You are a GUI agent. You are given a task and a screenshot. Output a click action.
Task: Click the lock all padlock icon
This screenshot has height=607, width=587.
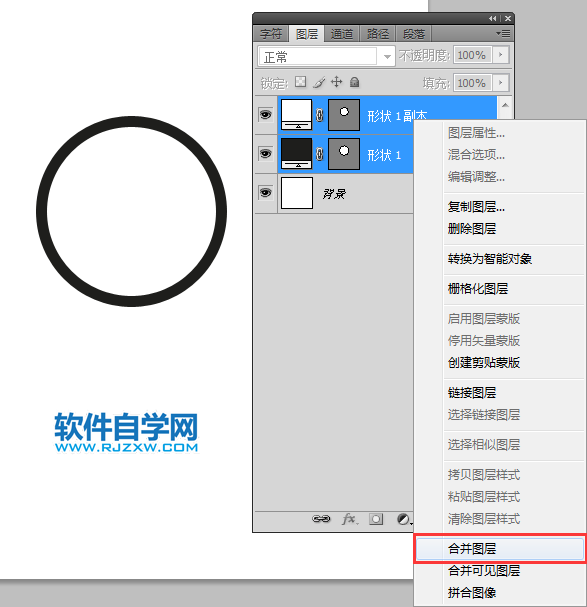click(x=354, y=82)
